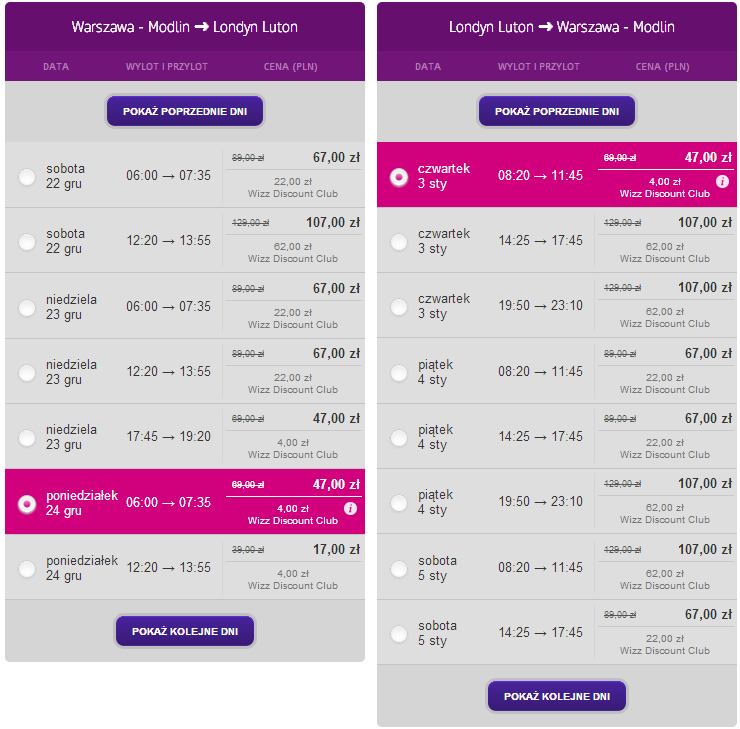Click Warszawa - Modlin to Londyn Luton header
Image resolution: width=740 pixels, height=729 pixels.
(185, 27)
